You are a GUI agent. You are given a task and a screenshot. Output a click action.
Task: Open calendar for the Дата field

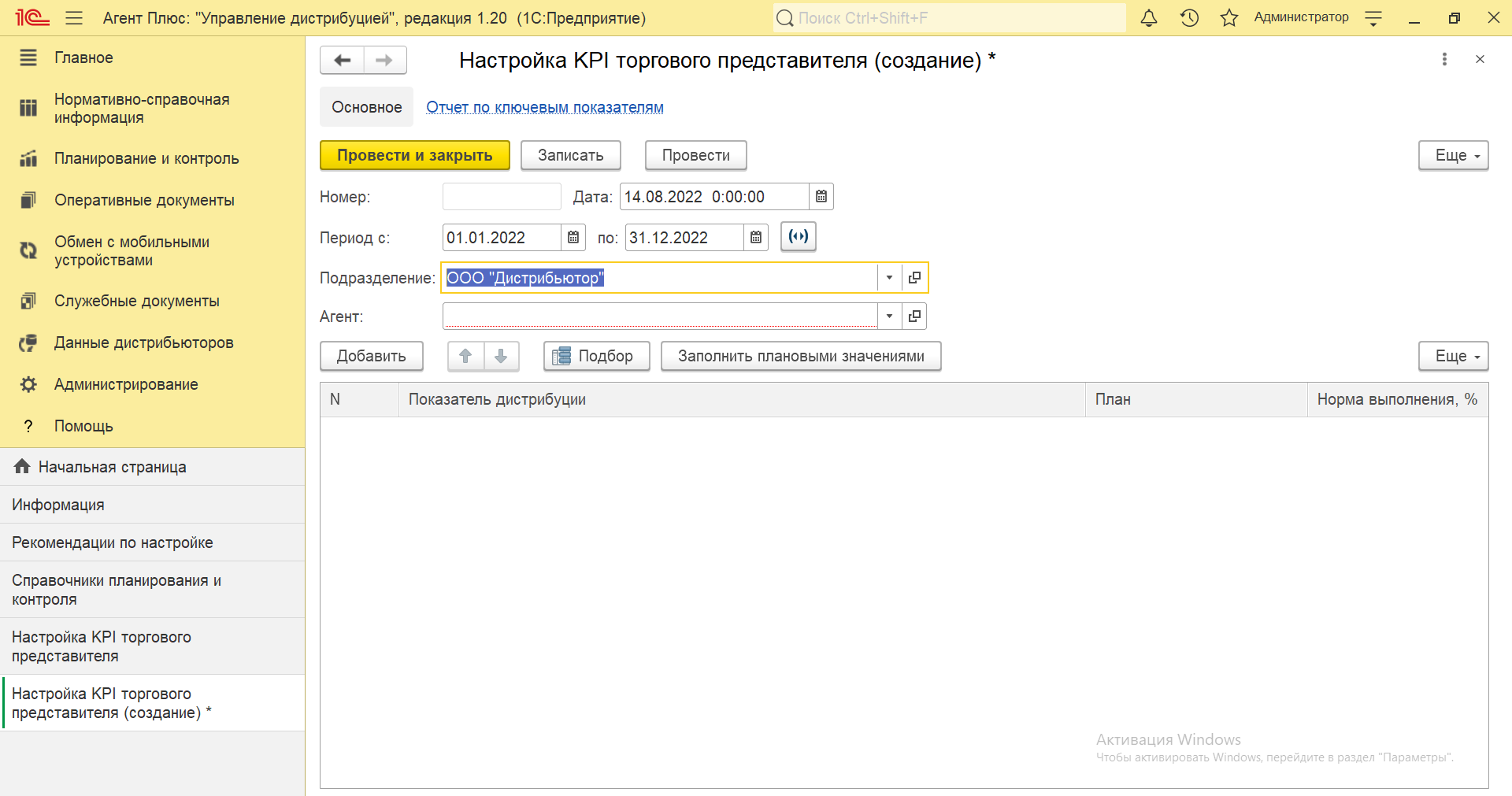click(x=821, y=197)
